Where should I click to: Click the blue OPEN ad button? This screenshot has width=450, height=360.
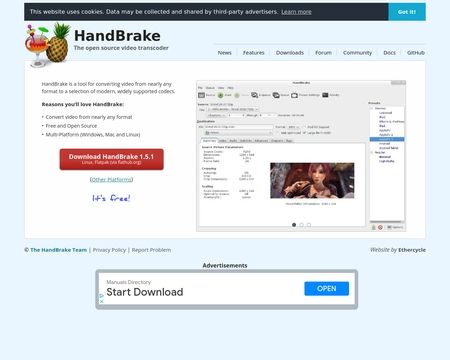point(327,289)
